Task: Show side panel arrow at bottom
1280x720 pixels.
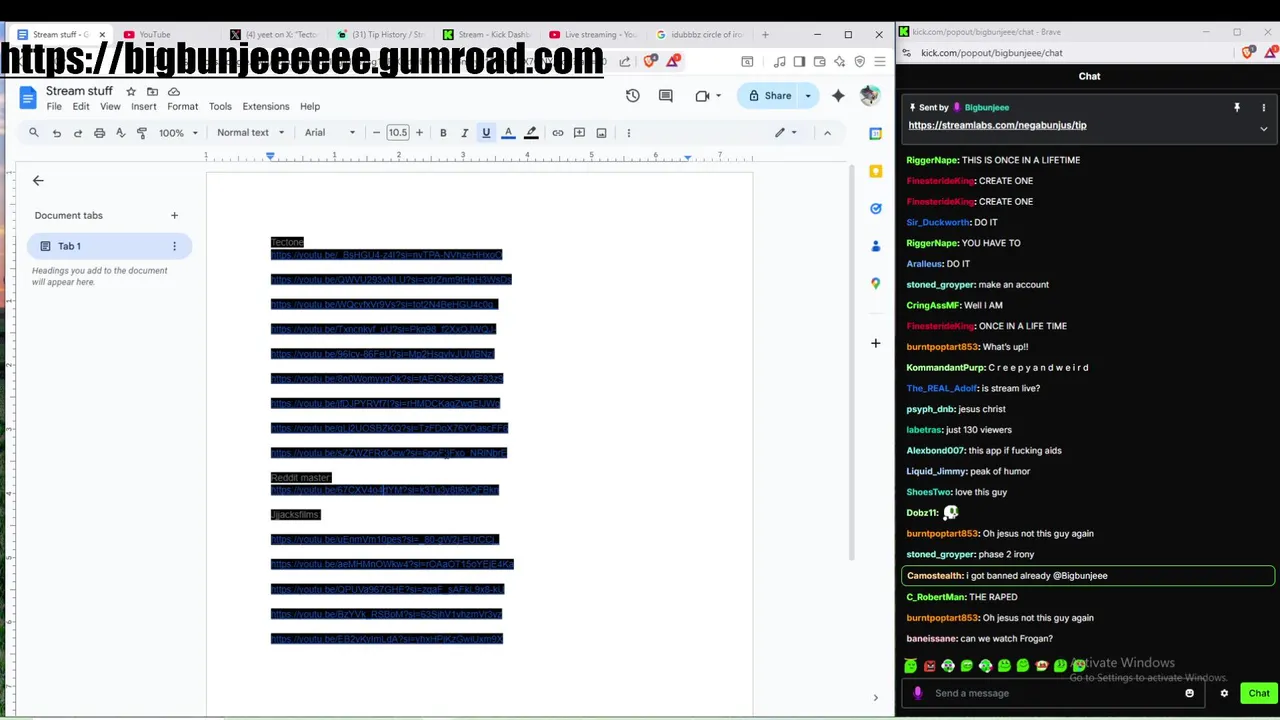Action: pyautogui.click(x=875, y=698)
